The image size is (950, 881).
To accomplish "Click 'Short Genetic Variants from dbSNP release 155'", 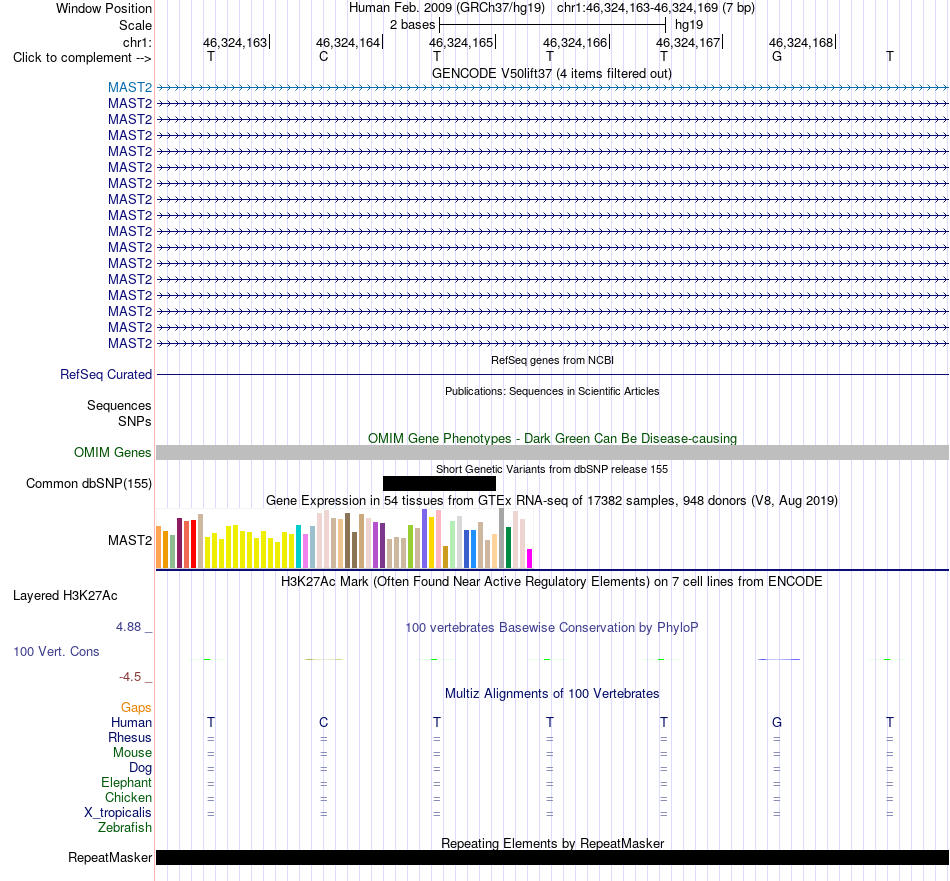I will click(552, 469).
